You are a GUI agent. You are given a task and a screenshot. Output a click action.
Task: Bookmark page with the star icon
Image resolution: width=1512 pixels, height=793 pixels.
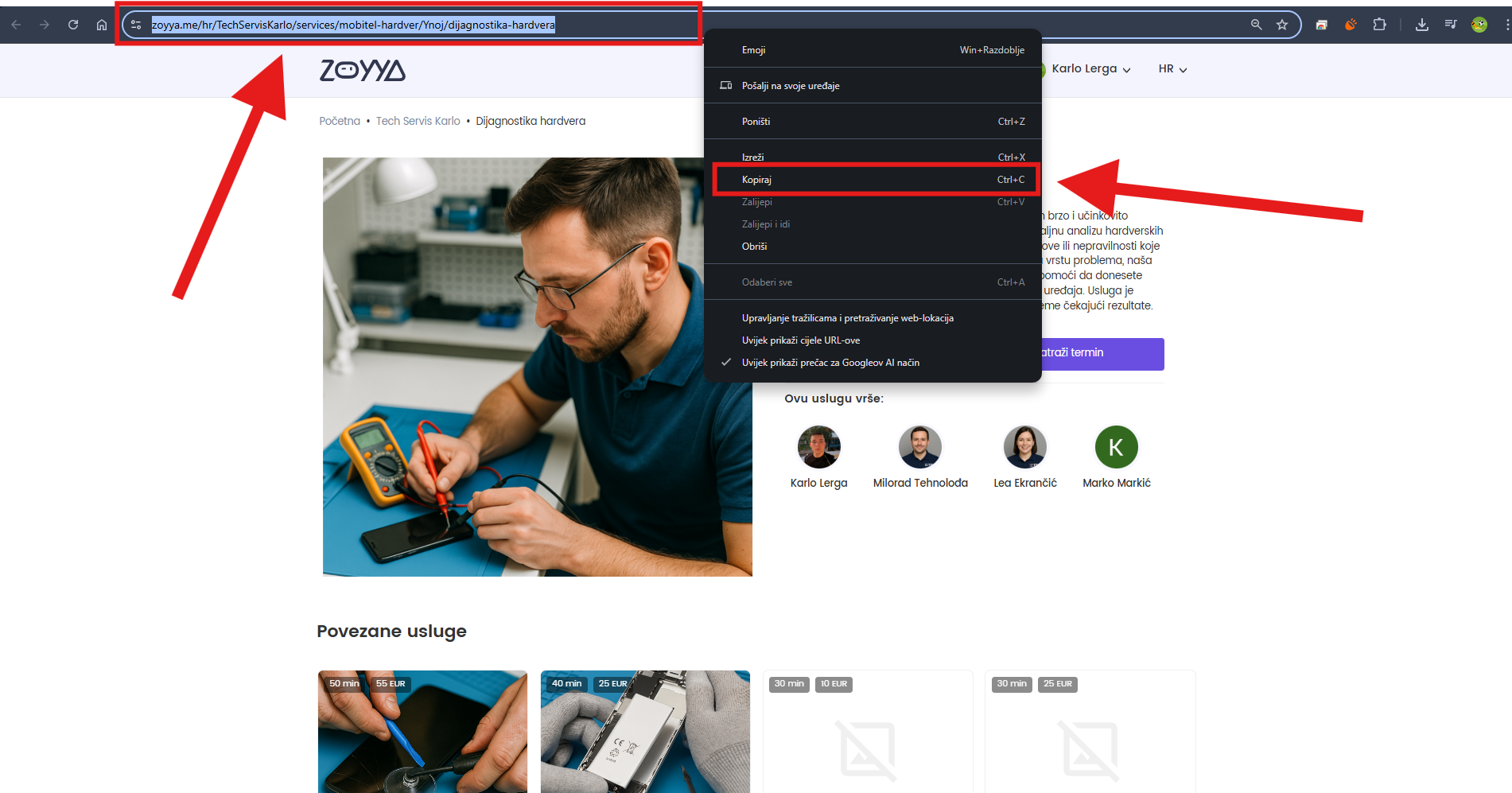click(x=1282, y=25)
